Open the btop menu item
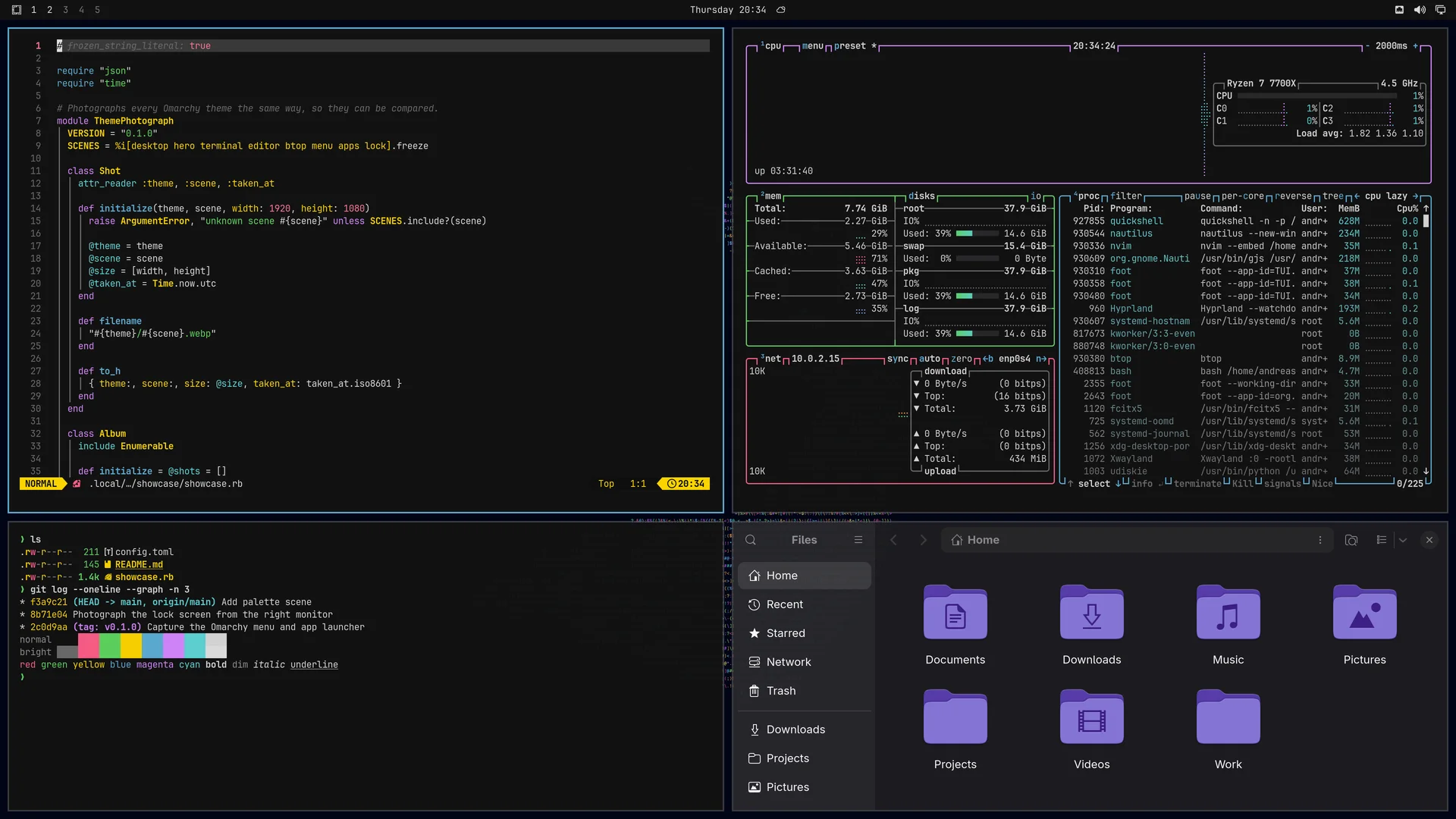 (813, 46)
